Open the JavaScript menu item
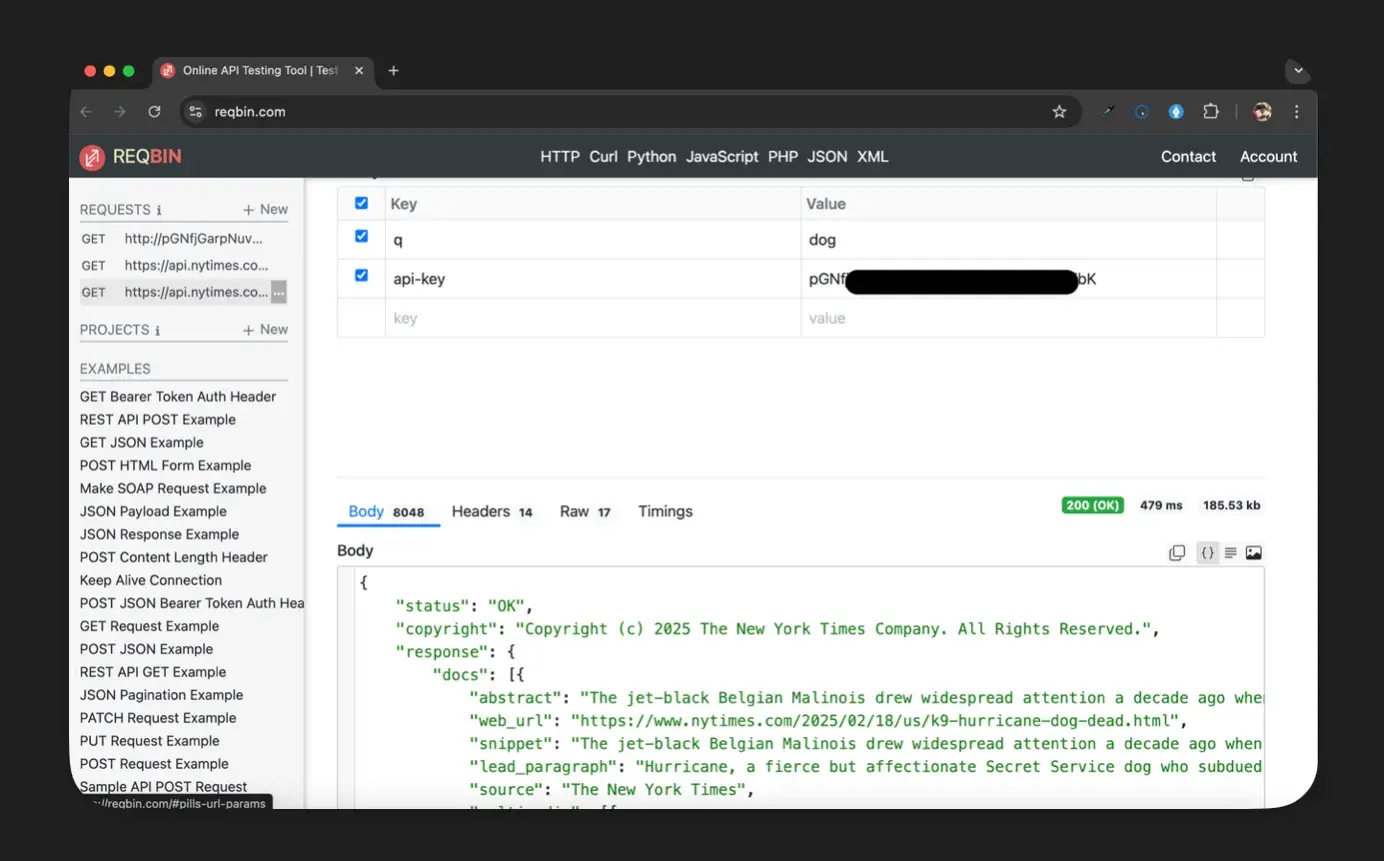This screenshot has height=861, width=1384. tap(722, 157)
